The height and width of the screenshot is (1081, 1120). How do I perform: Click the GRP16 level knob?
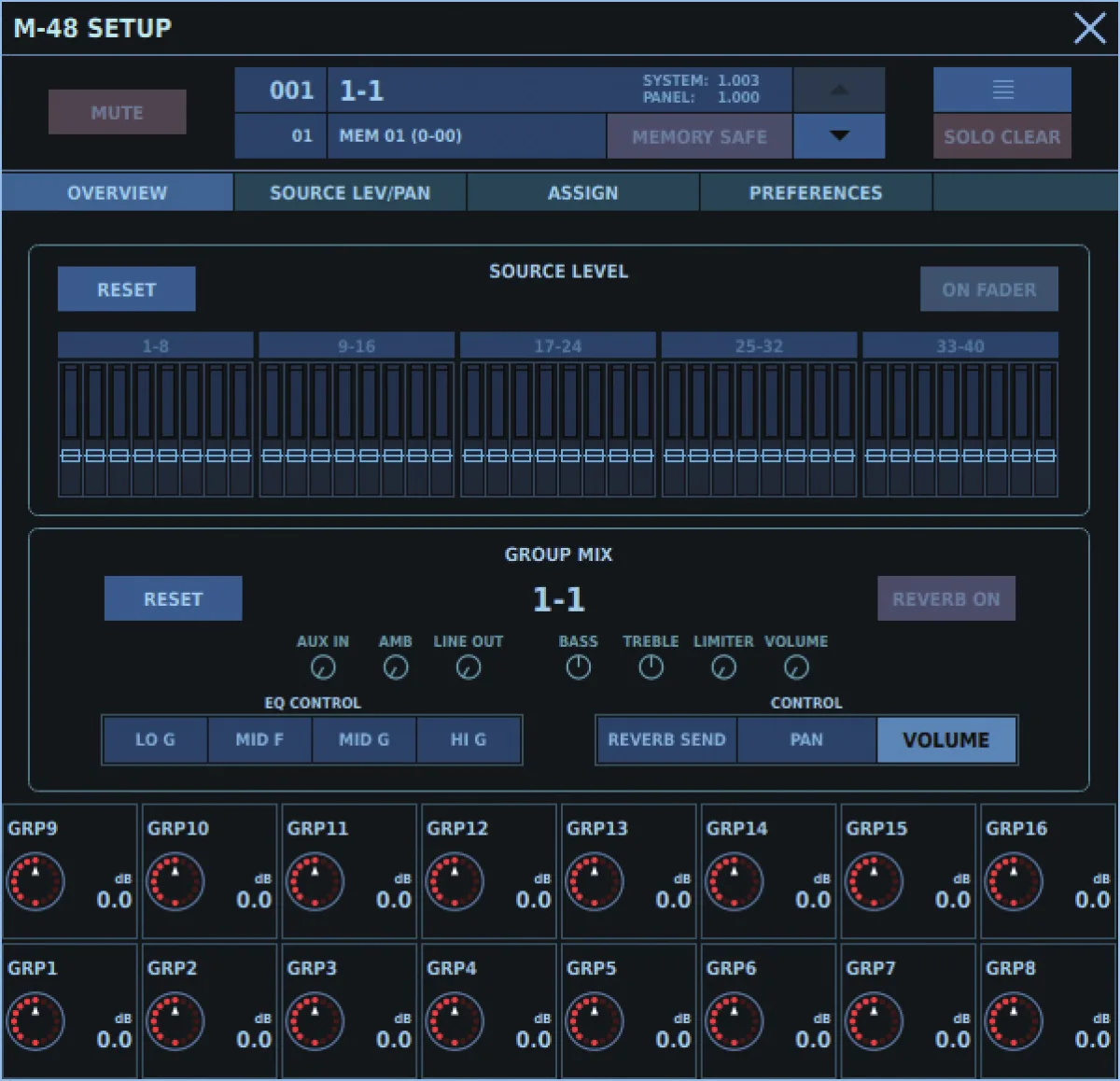click(1014, 881)
